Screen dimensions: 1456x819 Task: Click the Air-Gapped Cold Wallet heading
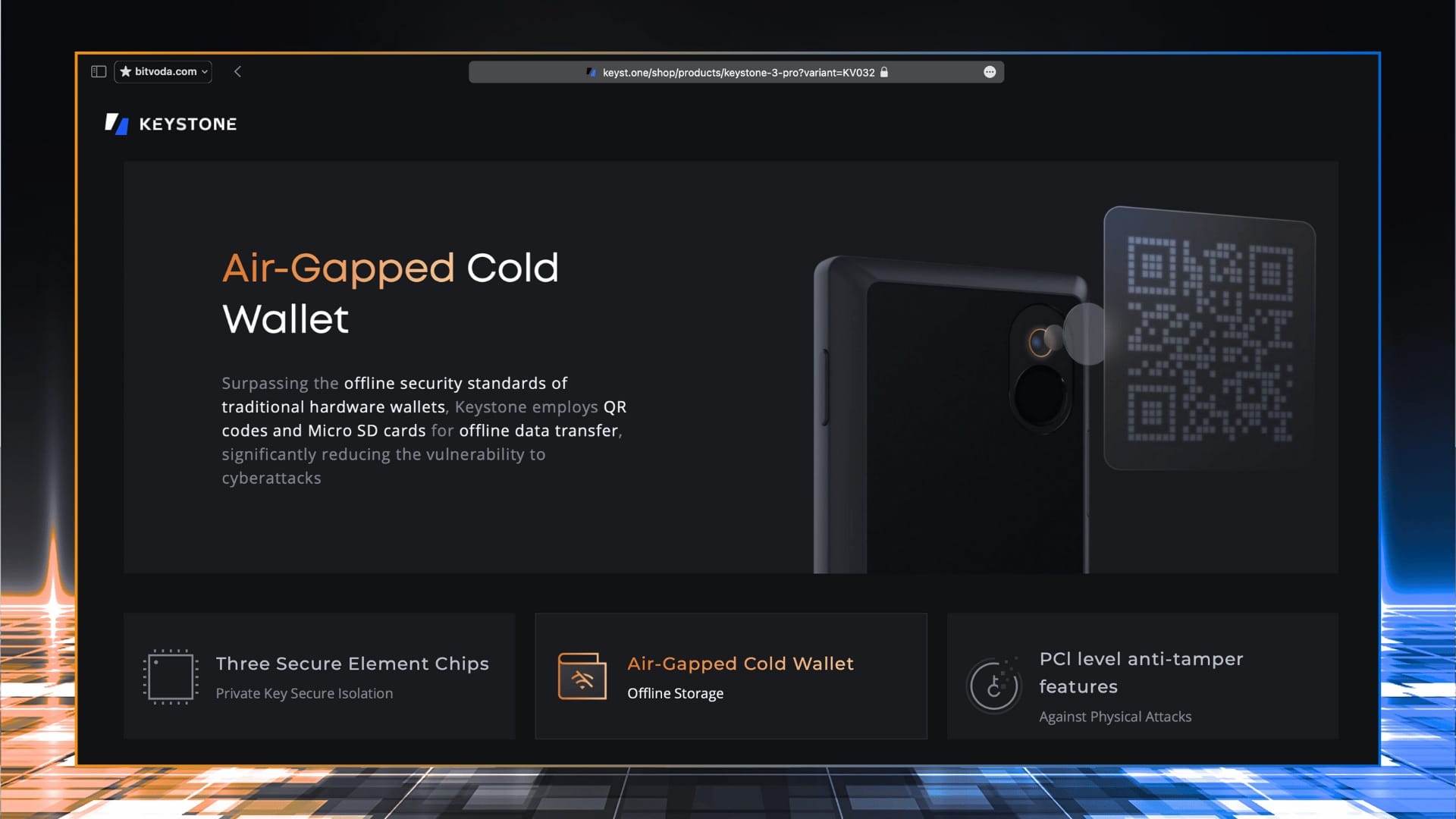pos(391,293)
